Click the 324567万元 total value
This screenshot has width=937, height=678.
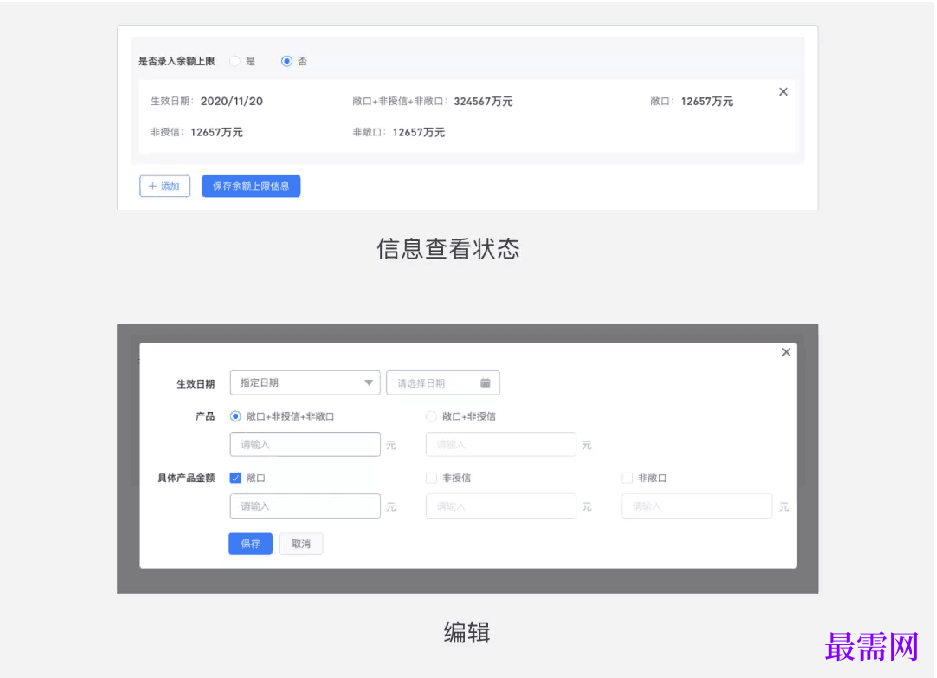tap(483, 101)
